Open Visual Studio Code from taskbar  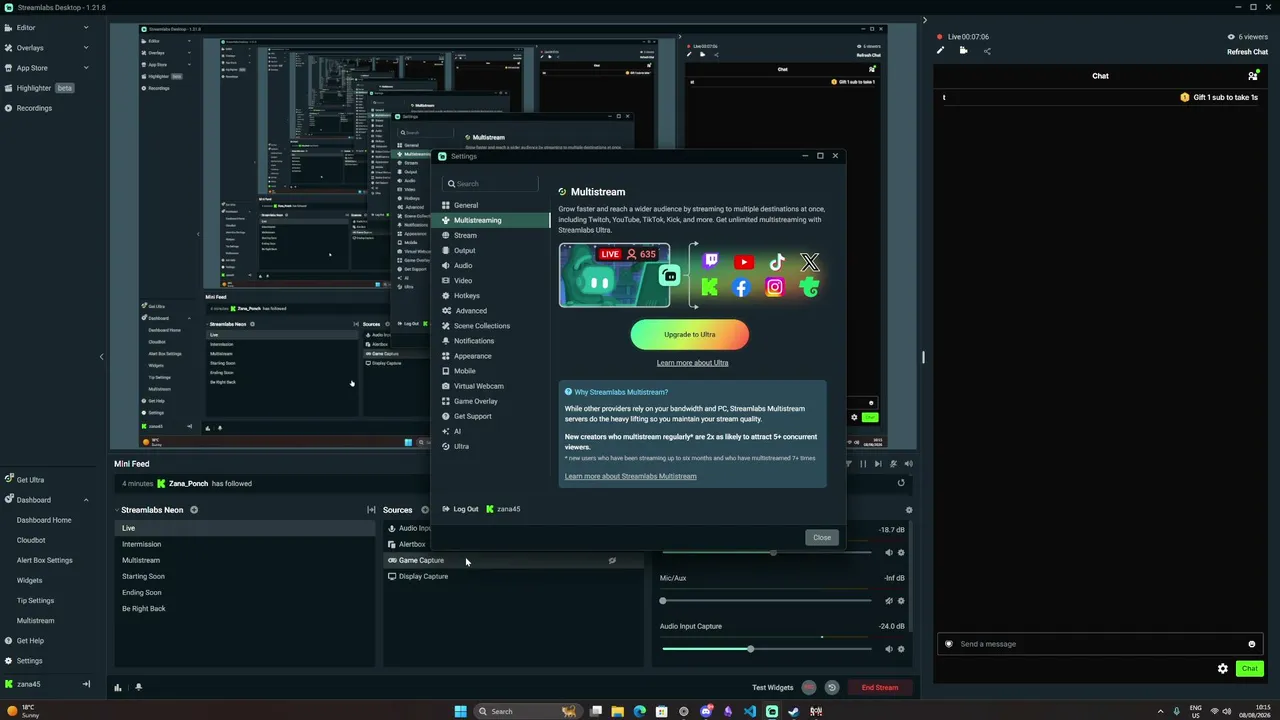[x=750, y=711]
